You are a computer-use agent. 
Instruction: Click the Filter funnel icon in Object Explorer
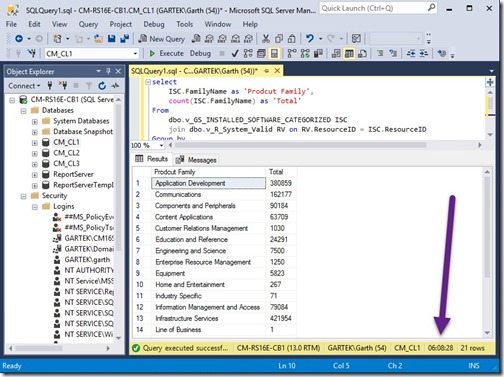[x=89, y=86]
